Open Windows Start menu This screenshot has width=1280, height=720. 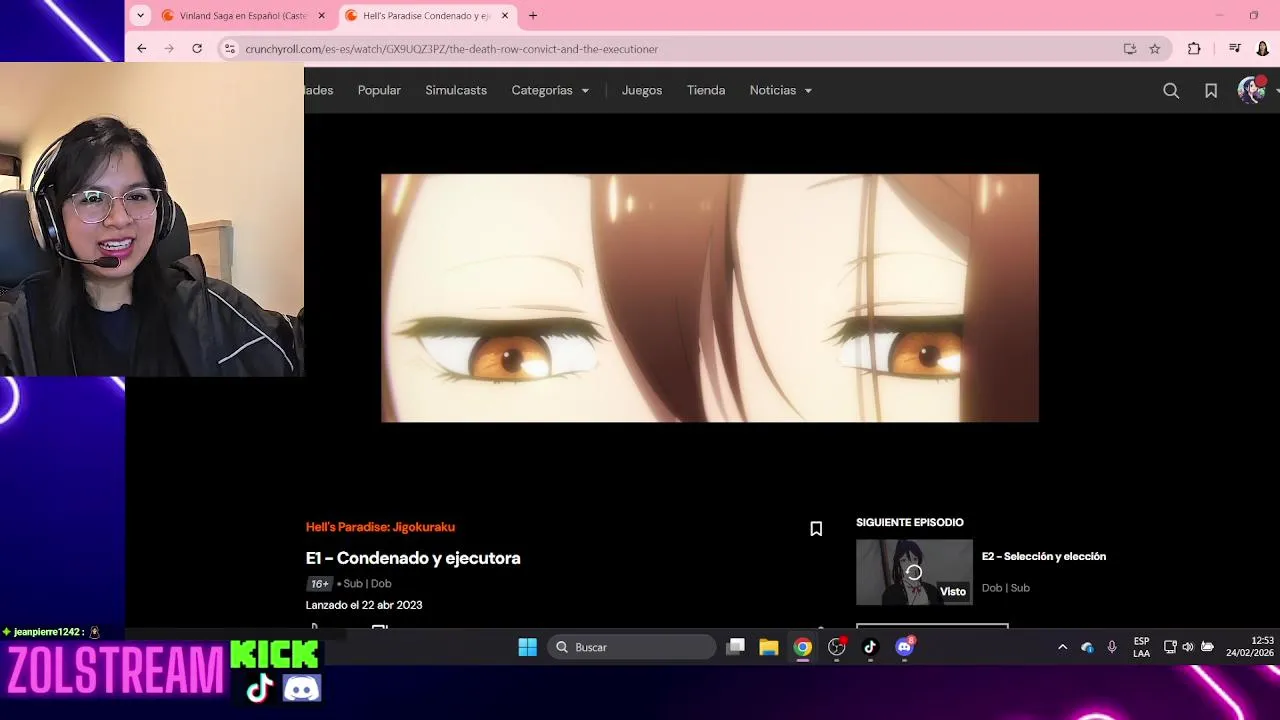tap(528, 647)
